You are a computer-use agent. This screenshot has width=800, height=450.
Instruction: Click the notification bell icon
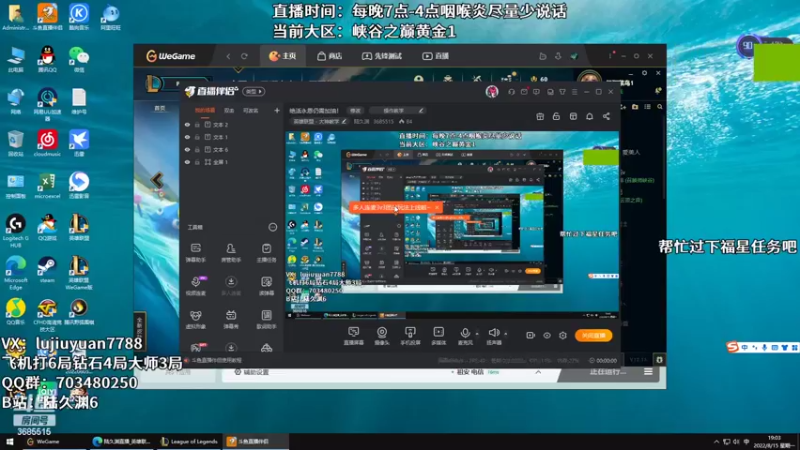pos(590,116)
